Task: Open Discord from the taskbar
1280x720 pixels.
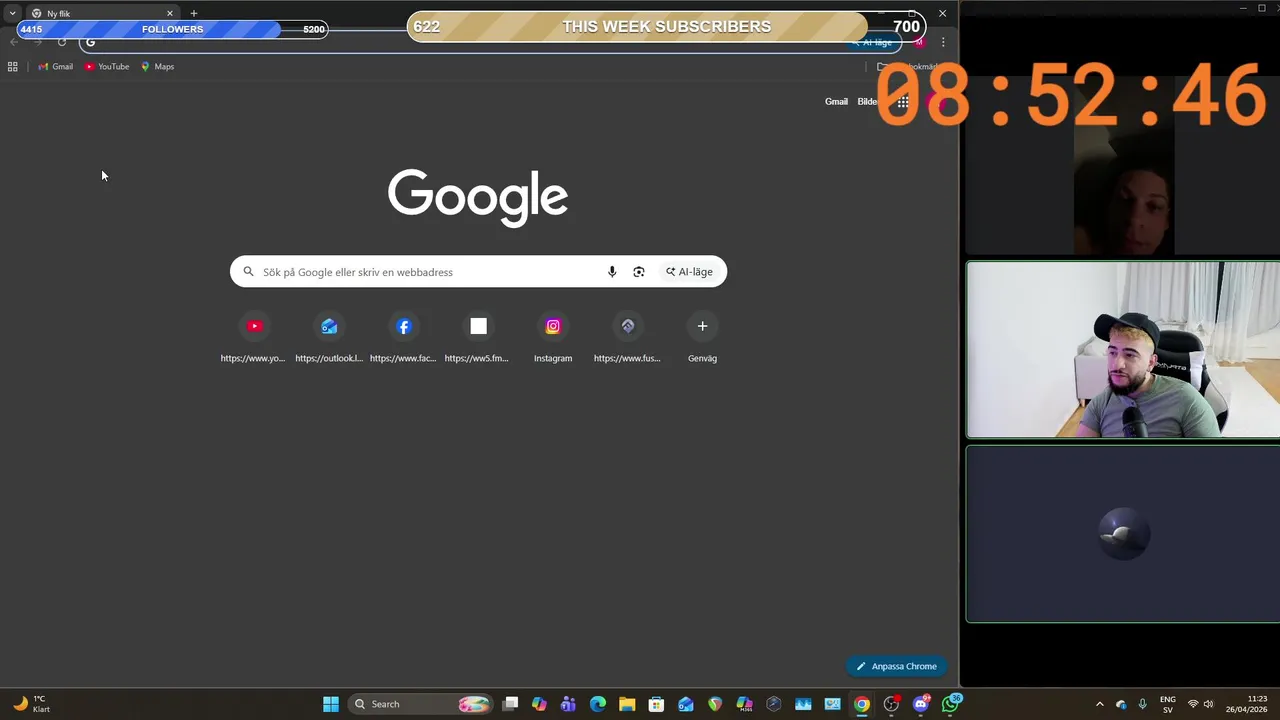Action: [921, 704]
